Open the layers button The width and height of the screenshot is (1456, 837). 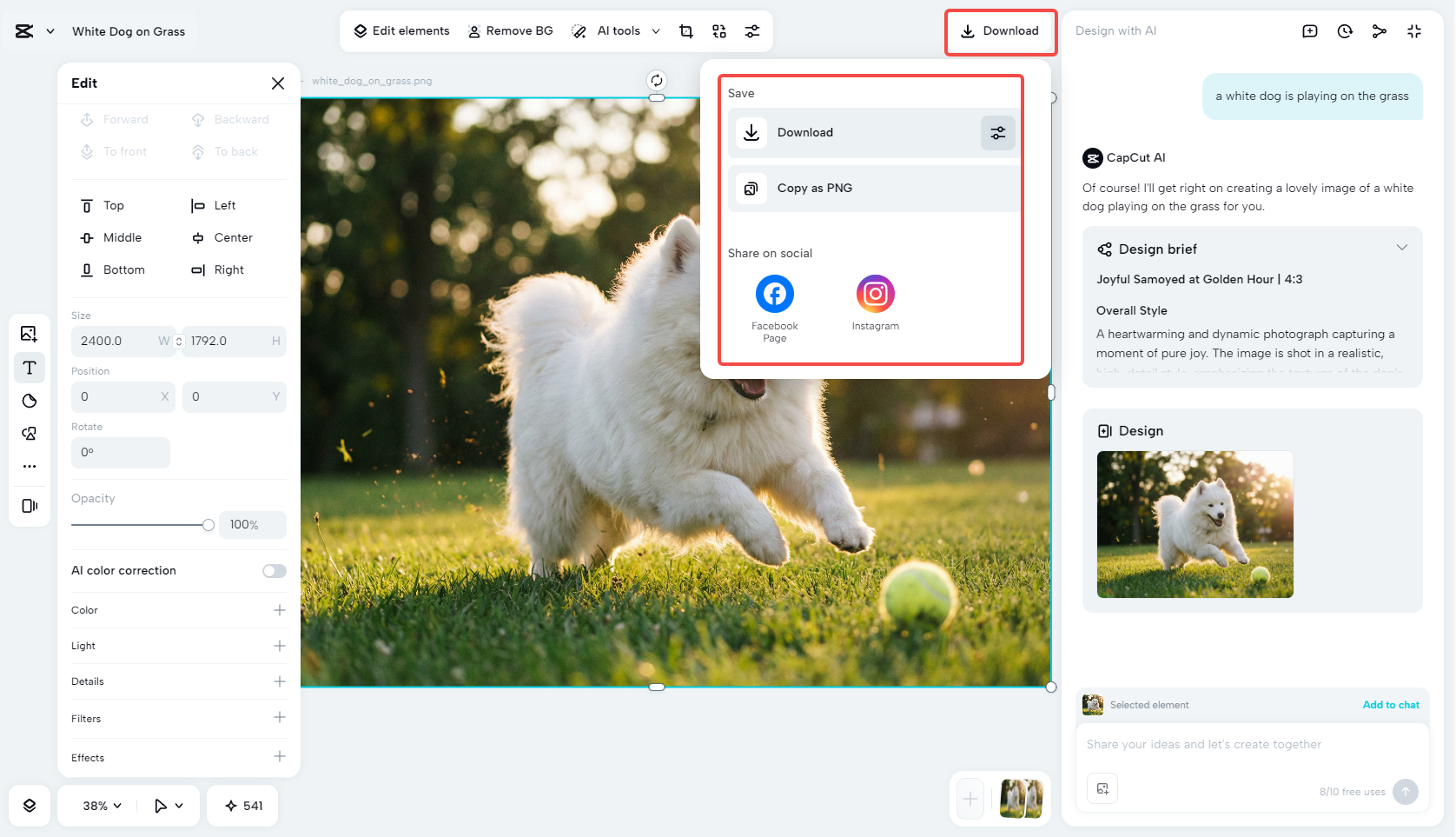30,806
